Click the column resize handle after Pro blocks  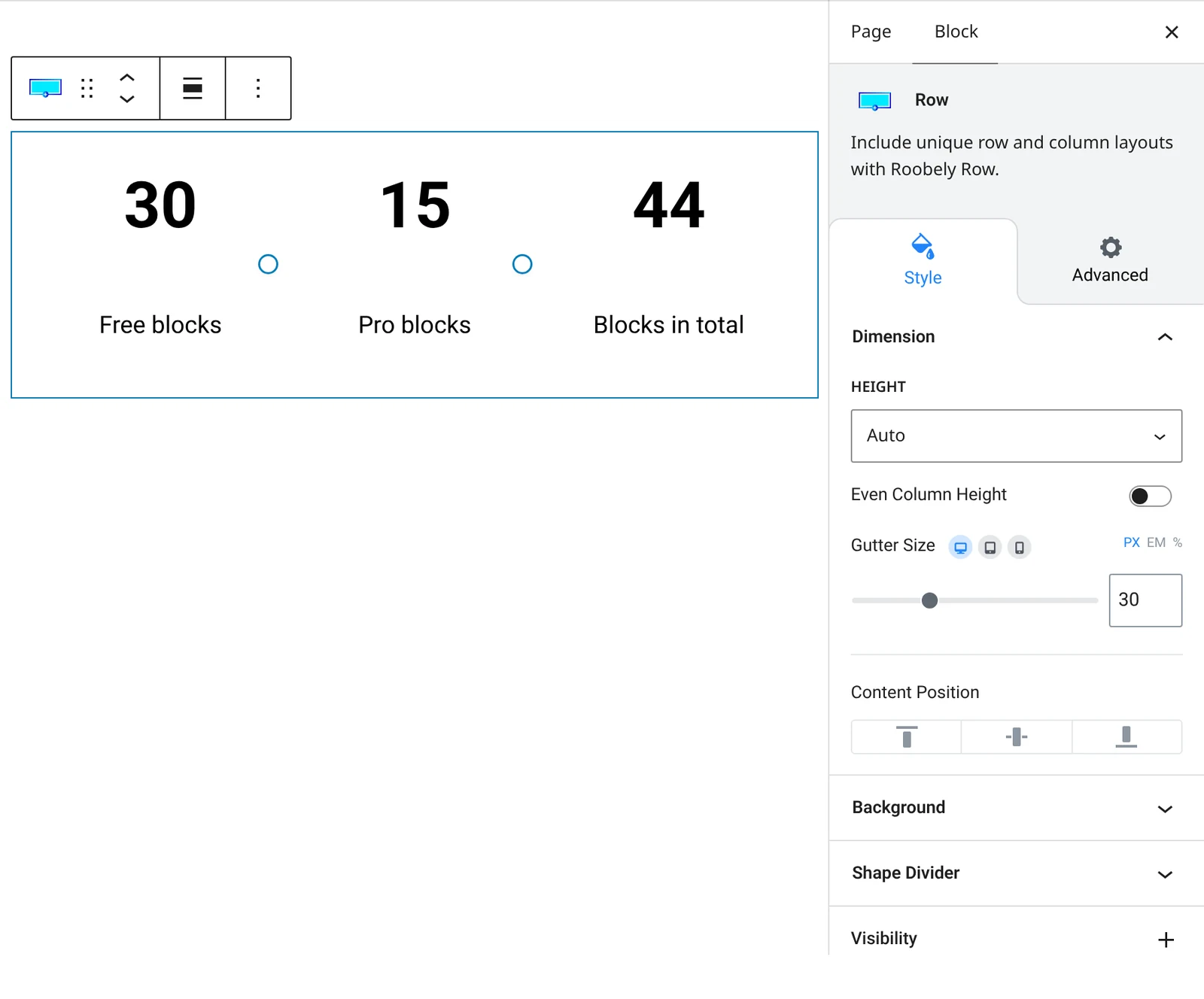pyautogui.click(x=522, y=264)
